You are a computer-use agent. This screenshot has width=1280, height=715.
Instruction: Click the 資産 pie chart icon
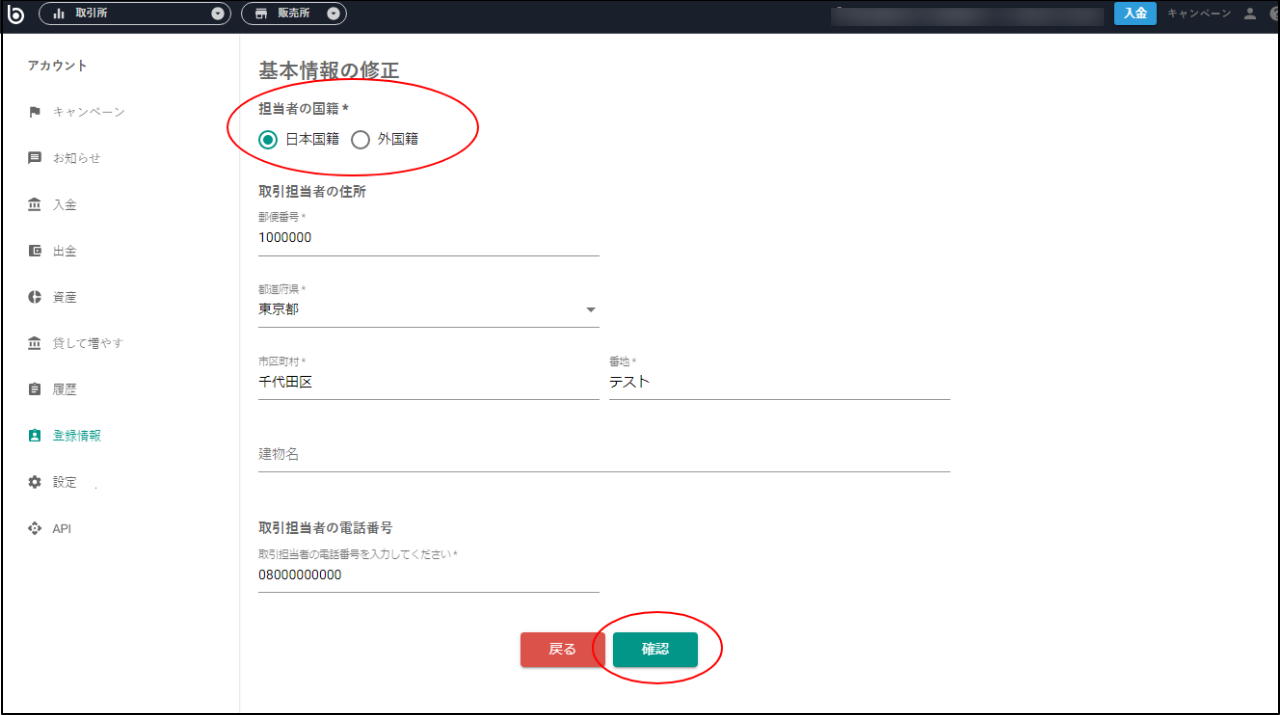[35, 297]
